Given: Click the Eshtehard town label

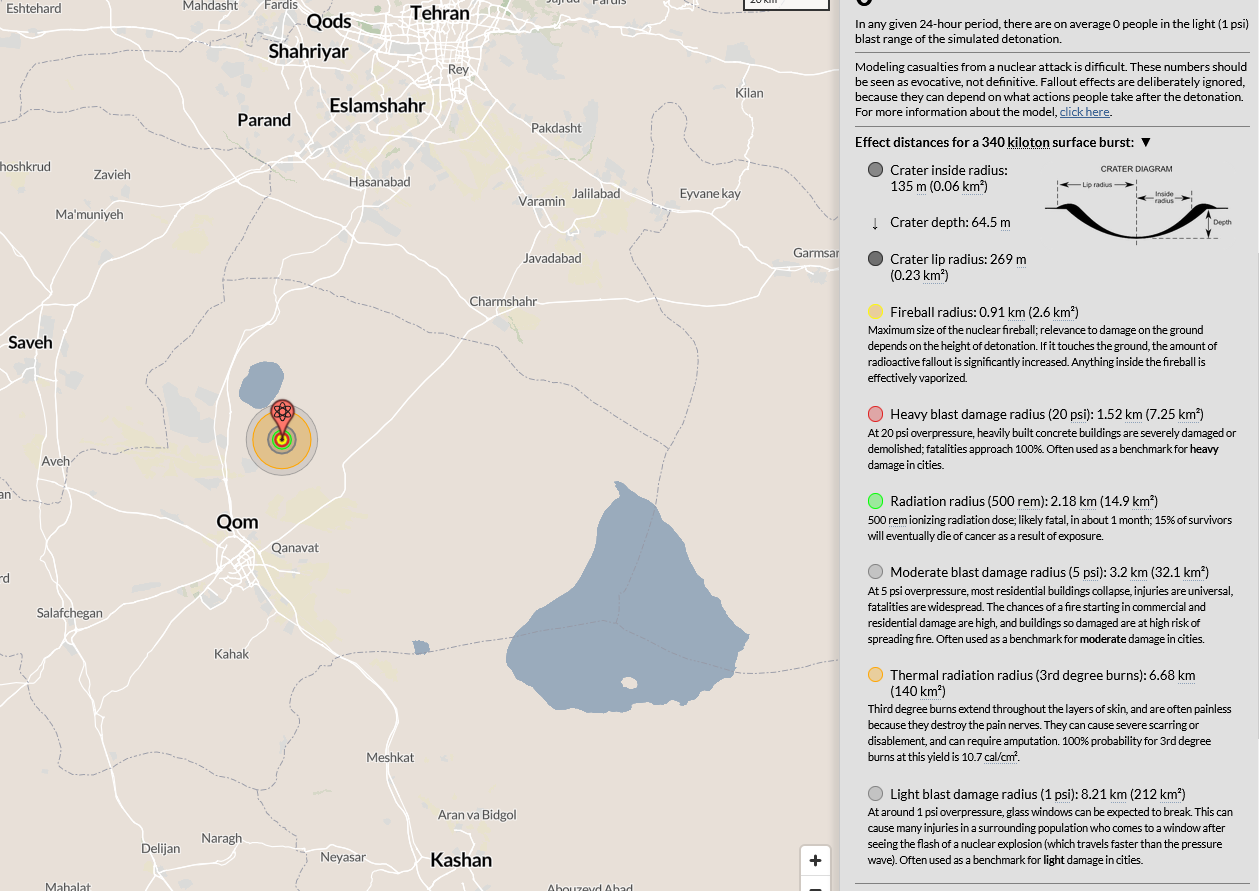Looking at the screenshot, I should [x=33, y=8].
